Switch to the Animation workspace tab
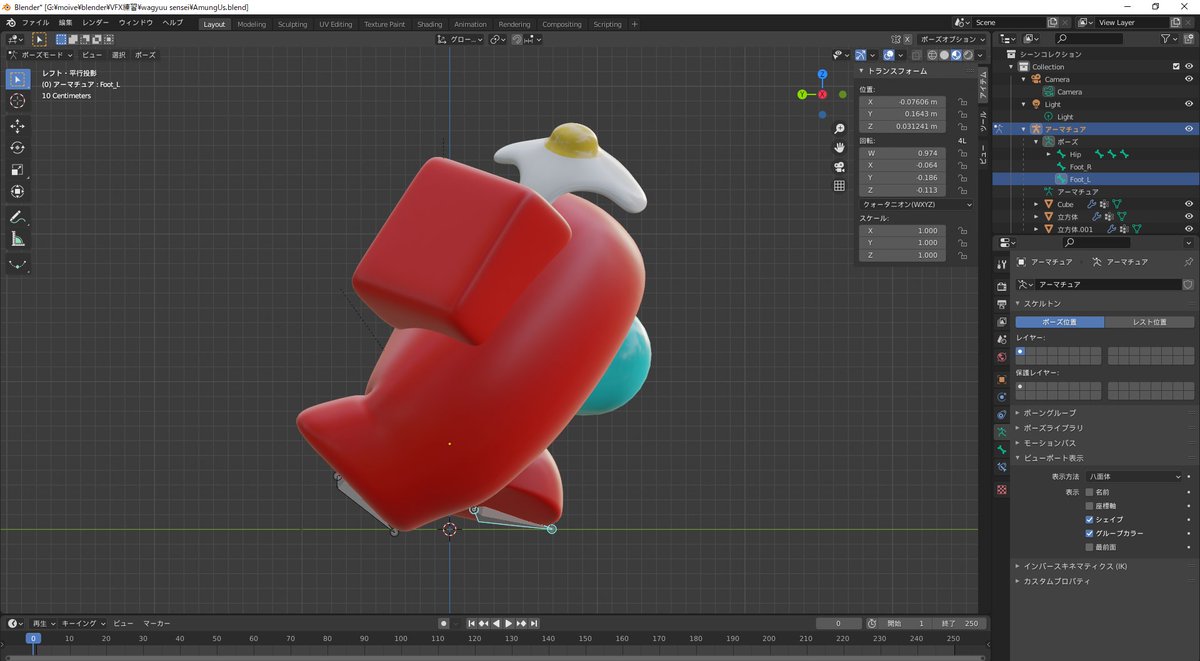Screen dimensions: 1200x661 pos(470,24)
